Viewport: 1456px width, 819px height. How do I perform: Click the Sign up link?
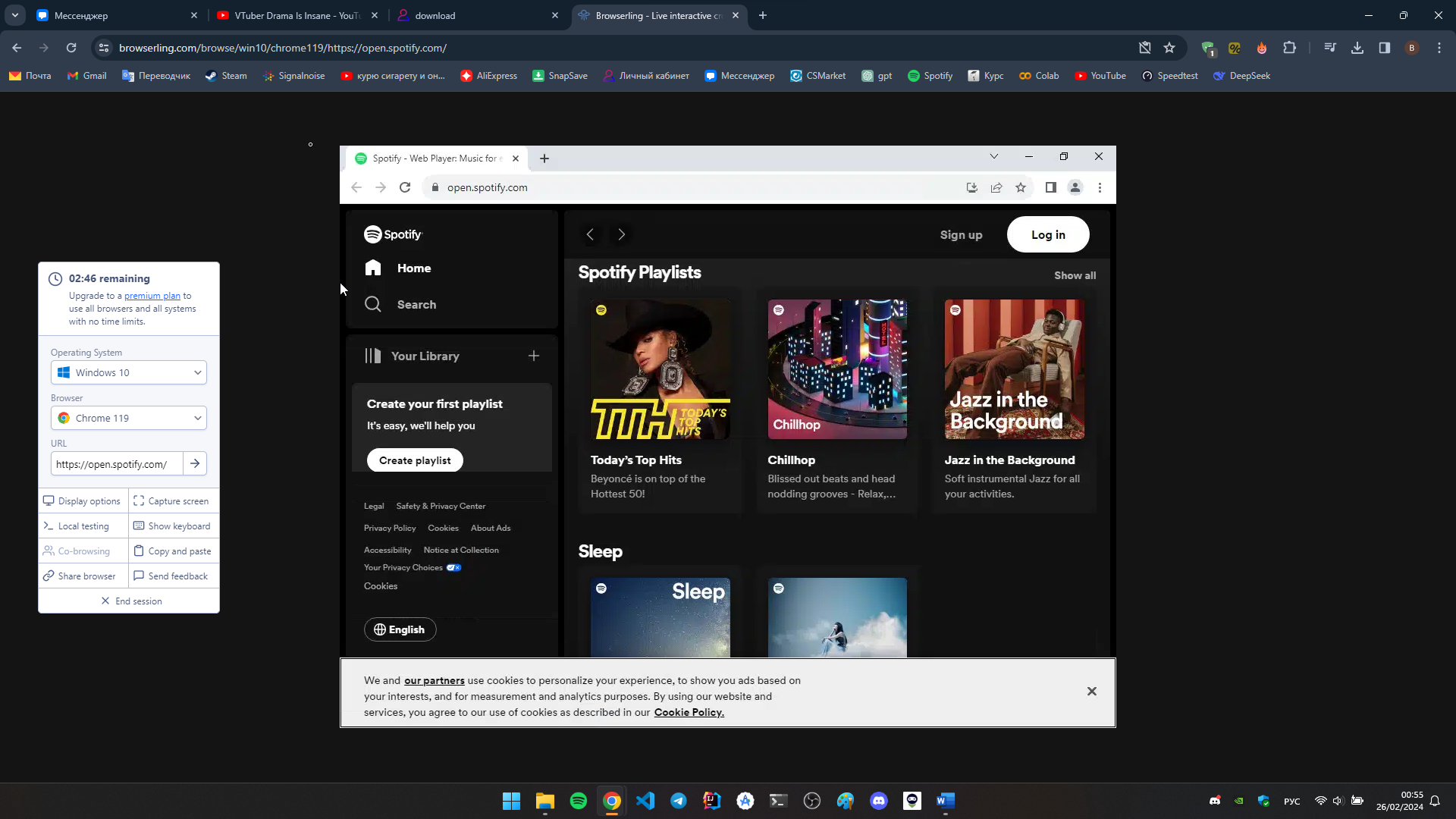[961, 234]
